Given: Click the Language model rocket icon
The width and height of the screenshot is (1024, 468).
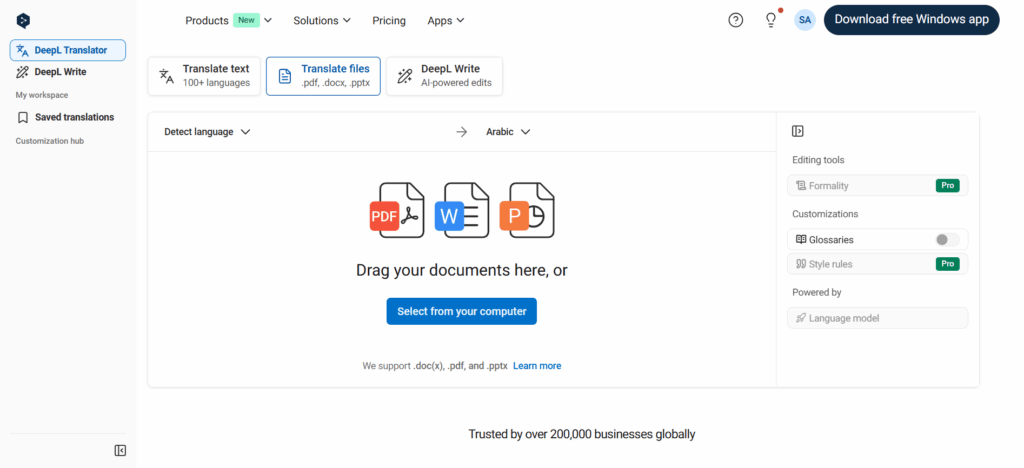Looking at the screenshot, I should 801,318.
